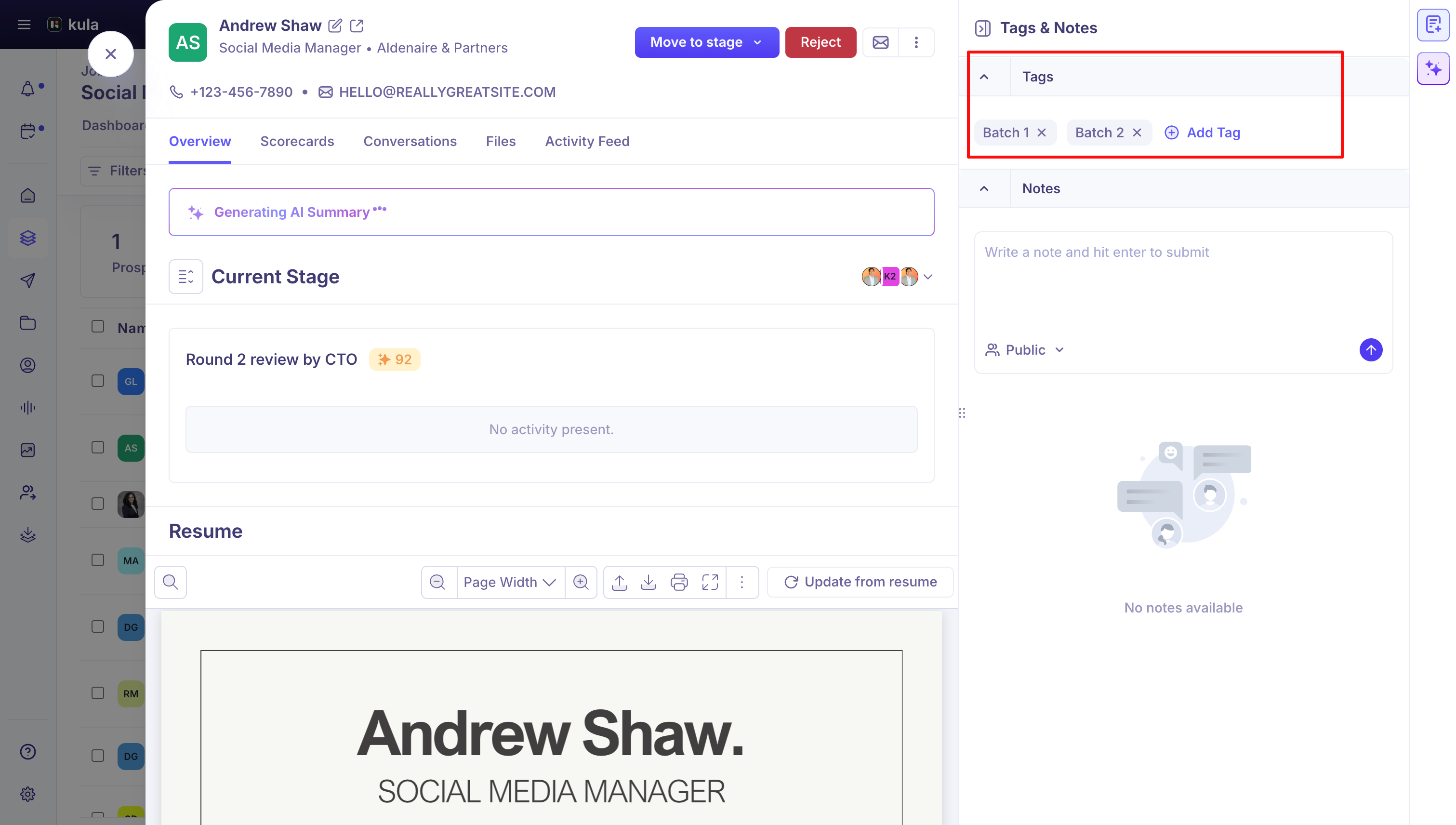Check the photo-avatar candidate row checkbox
Viewport: 1456px width, 825px height.
(98, 504)
